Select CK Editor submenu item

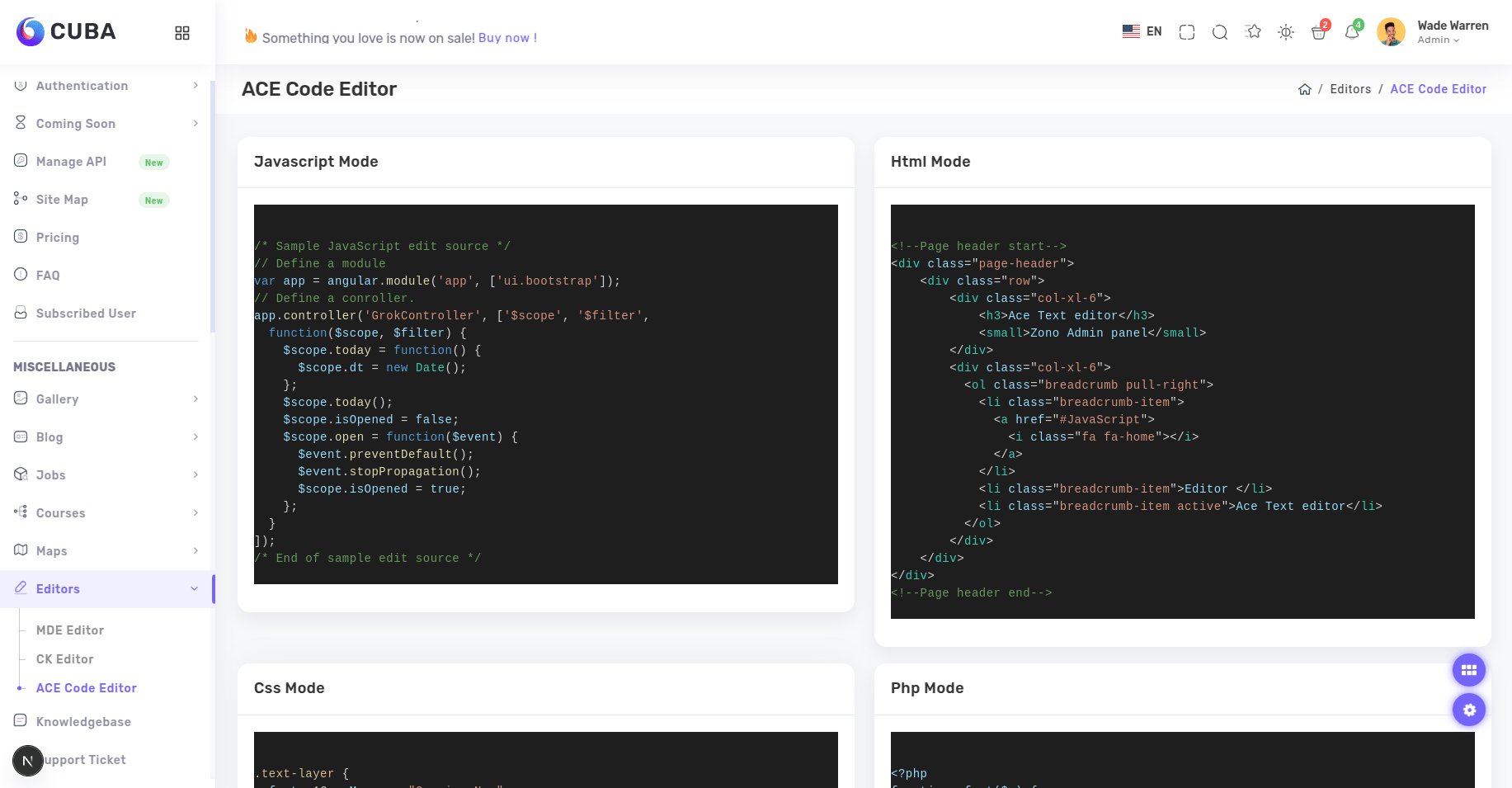click(x=65, y=659)
